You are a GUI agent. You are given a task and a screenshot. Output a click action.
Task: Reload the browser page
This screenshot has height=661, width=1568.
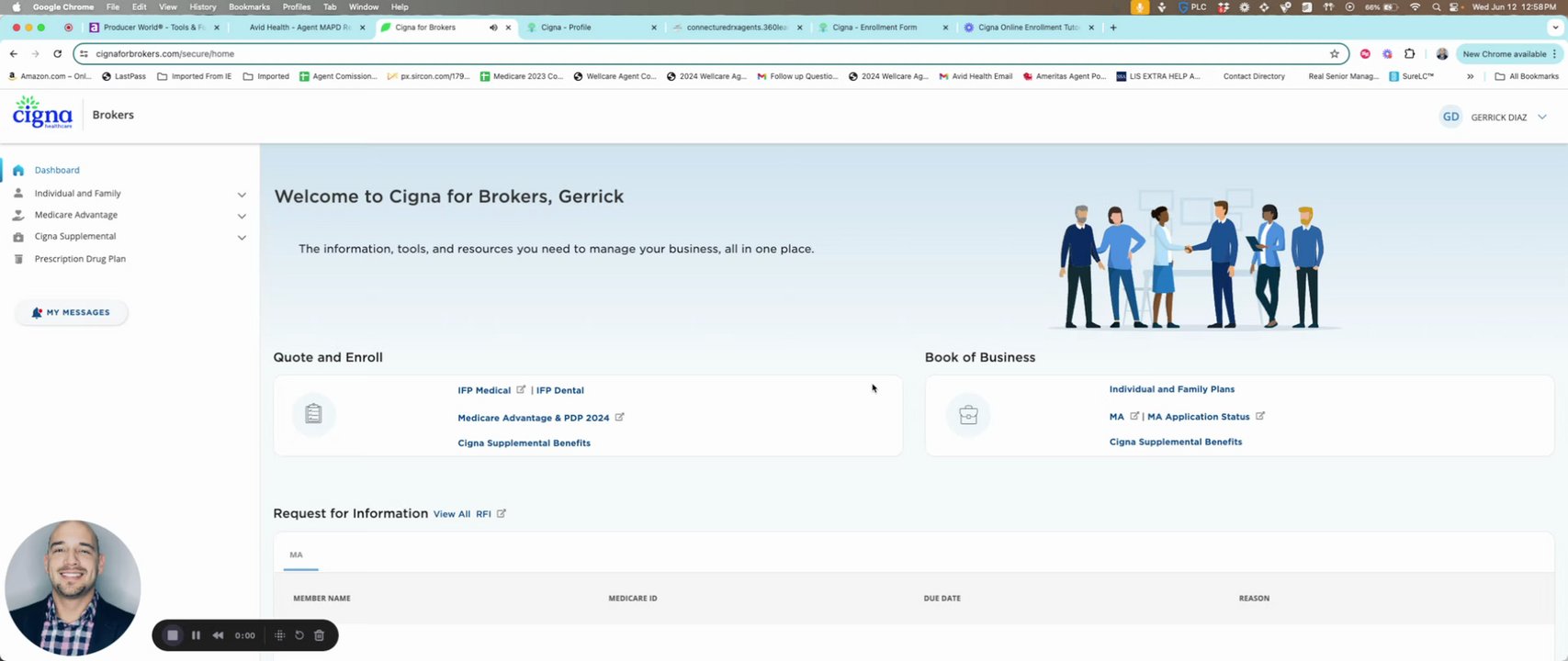(x=57, y=54)
